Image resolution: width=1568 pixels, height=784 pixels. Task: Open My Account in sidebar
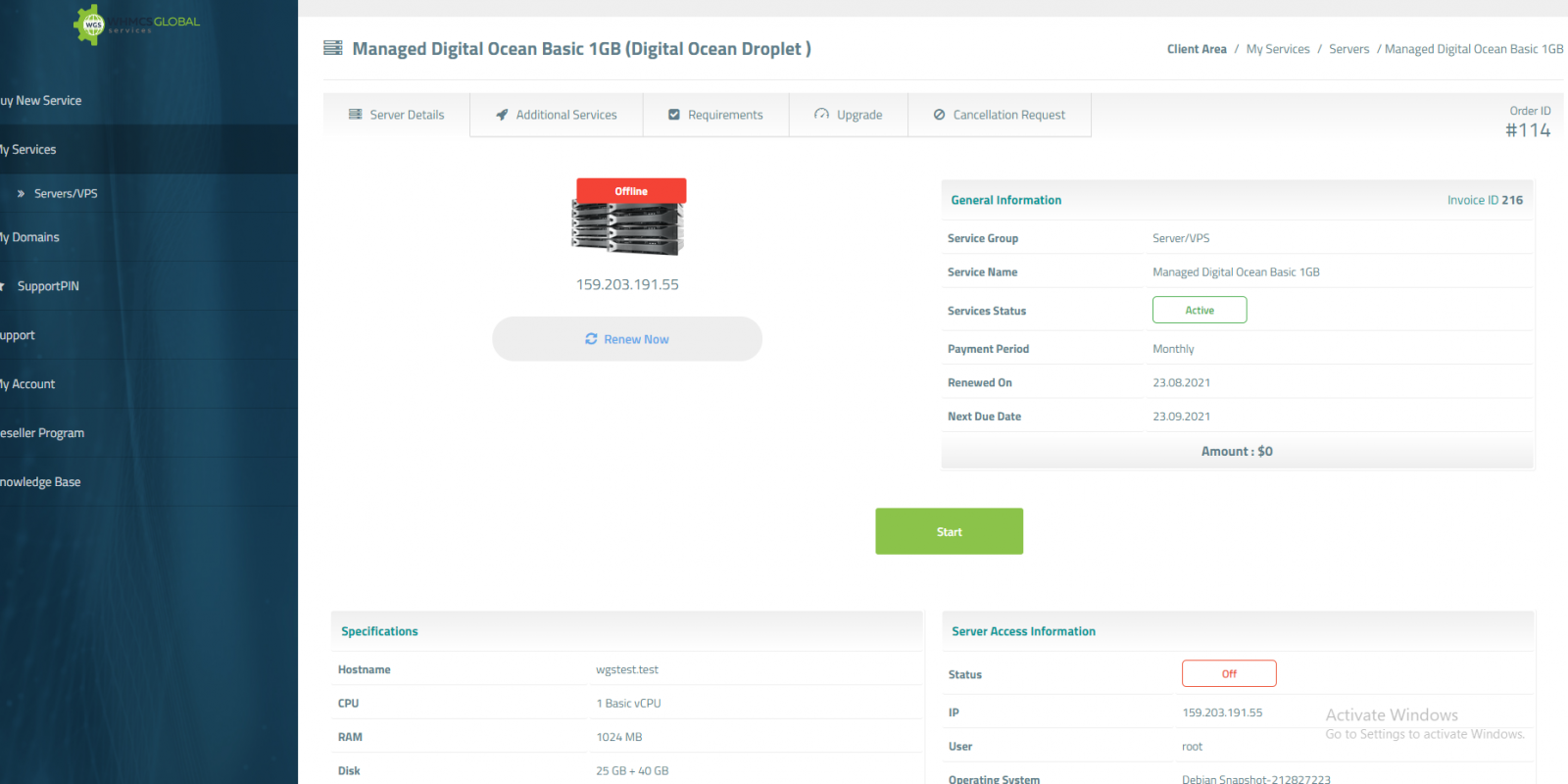[149, 384]
